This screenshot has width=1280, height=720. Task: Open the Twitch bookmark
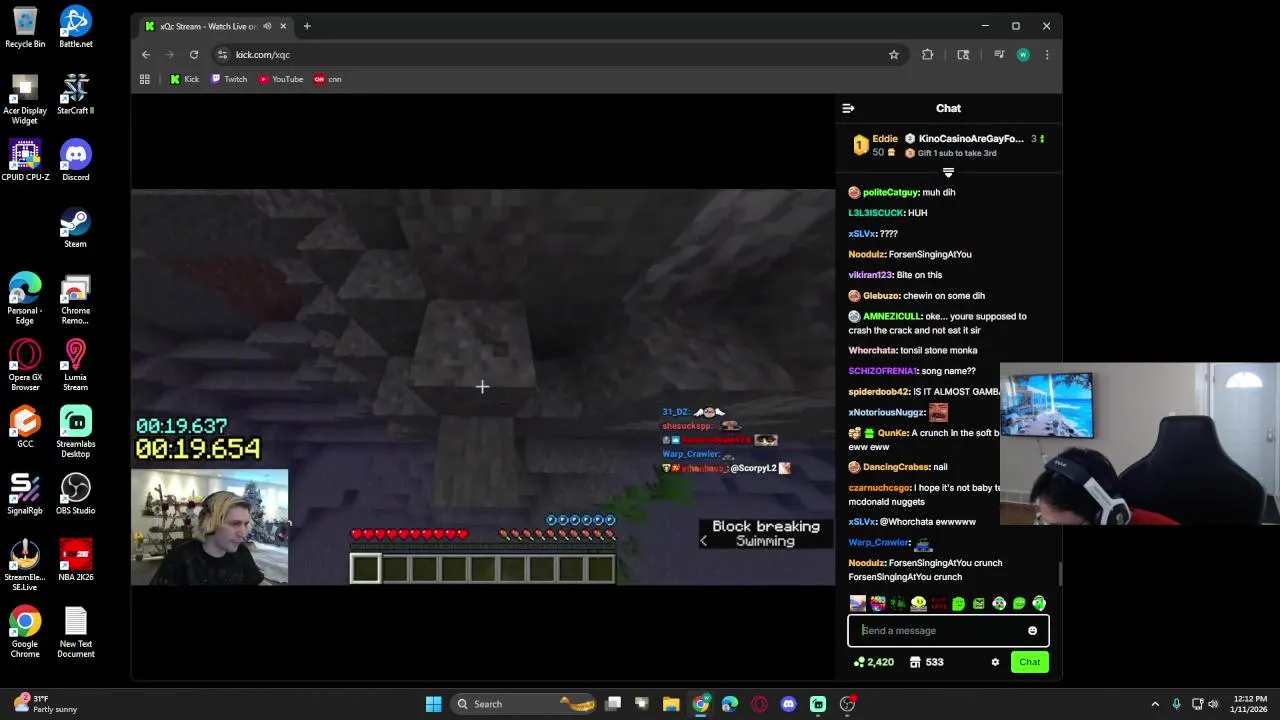229,79
